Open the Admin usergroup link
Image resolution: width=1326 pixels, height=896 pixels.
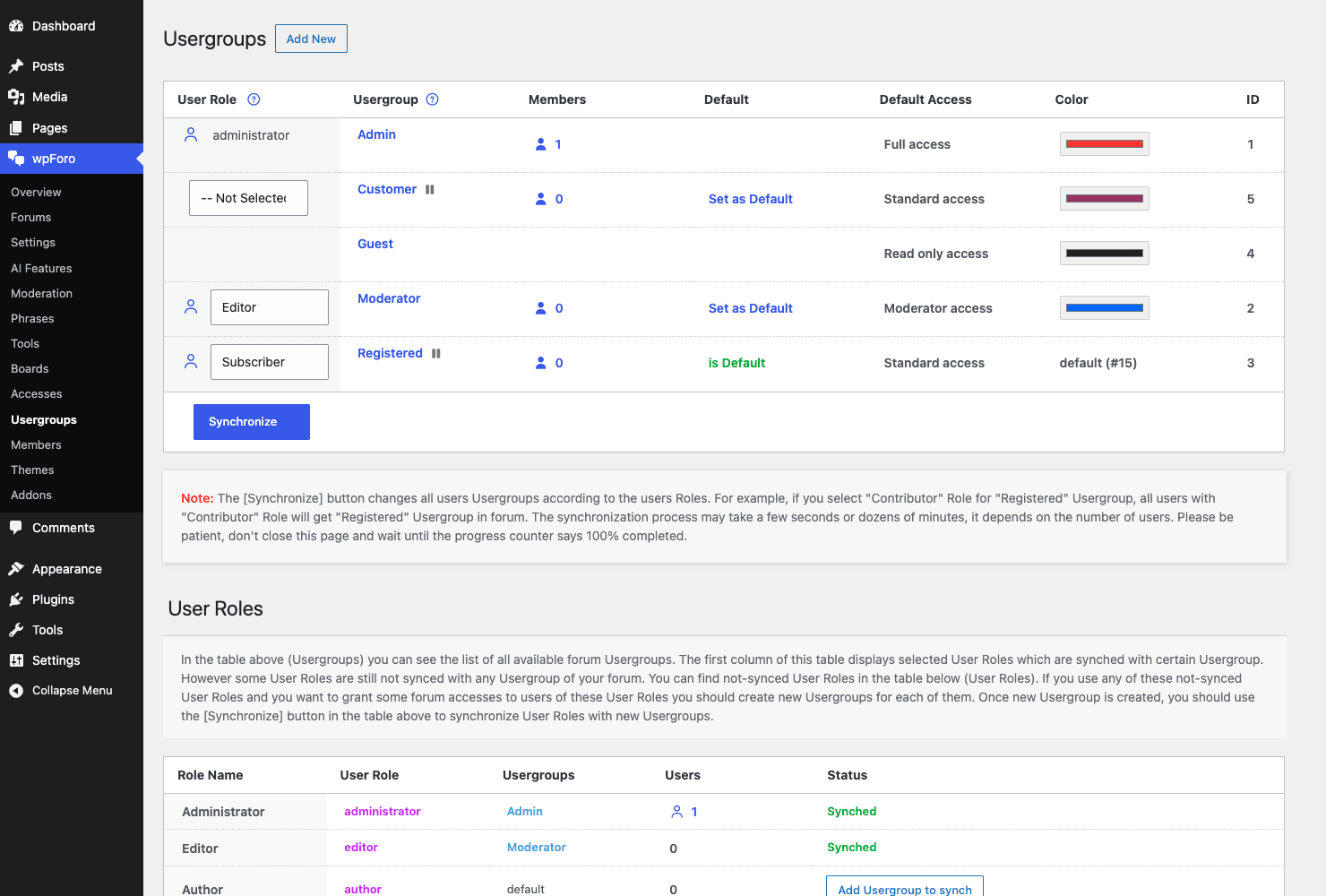(x=376, y=134)
